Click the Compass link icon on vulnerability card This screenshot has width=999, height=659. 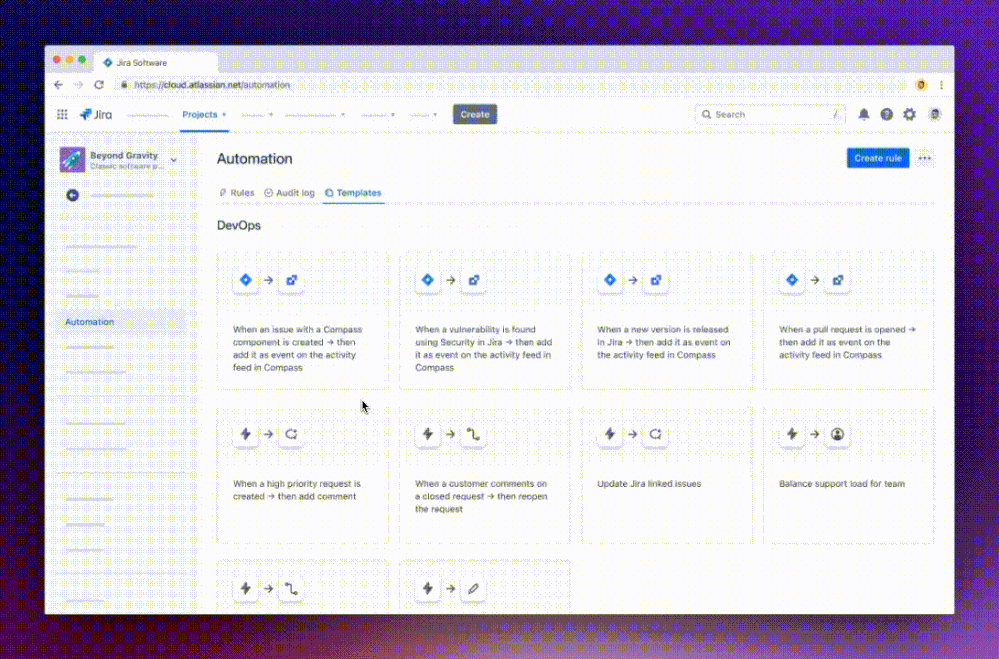[x=473, y=280]
